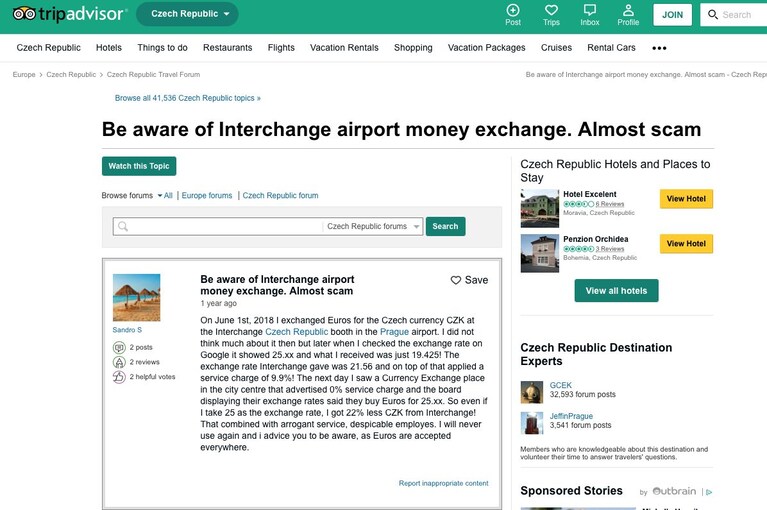The image size is (767, 510).
Task: Click Hotel Excelent photo thumbnail
Action: (540, 208)
